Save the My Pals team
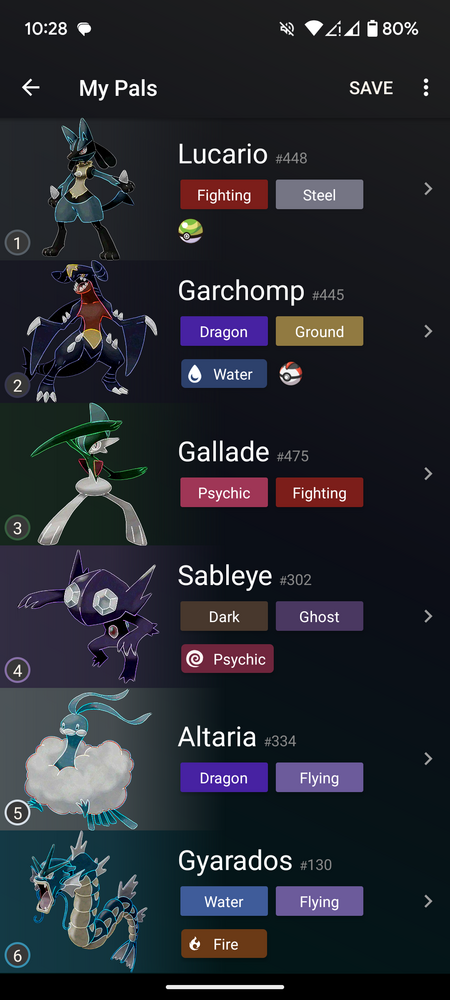This screenshot has height=1000, width=450. [x=371, y=88]
